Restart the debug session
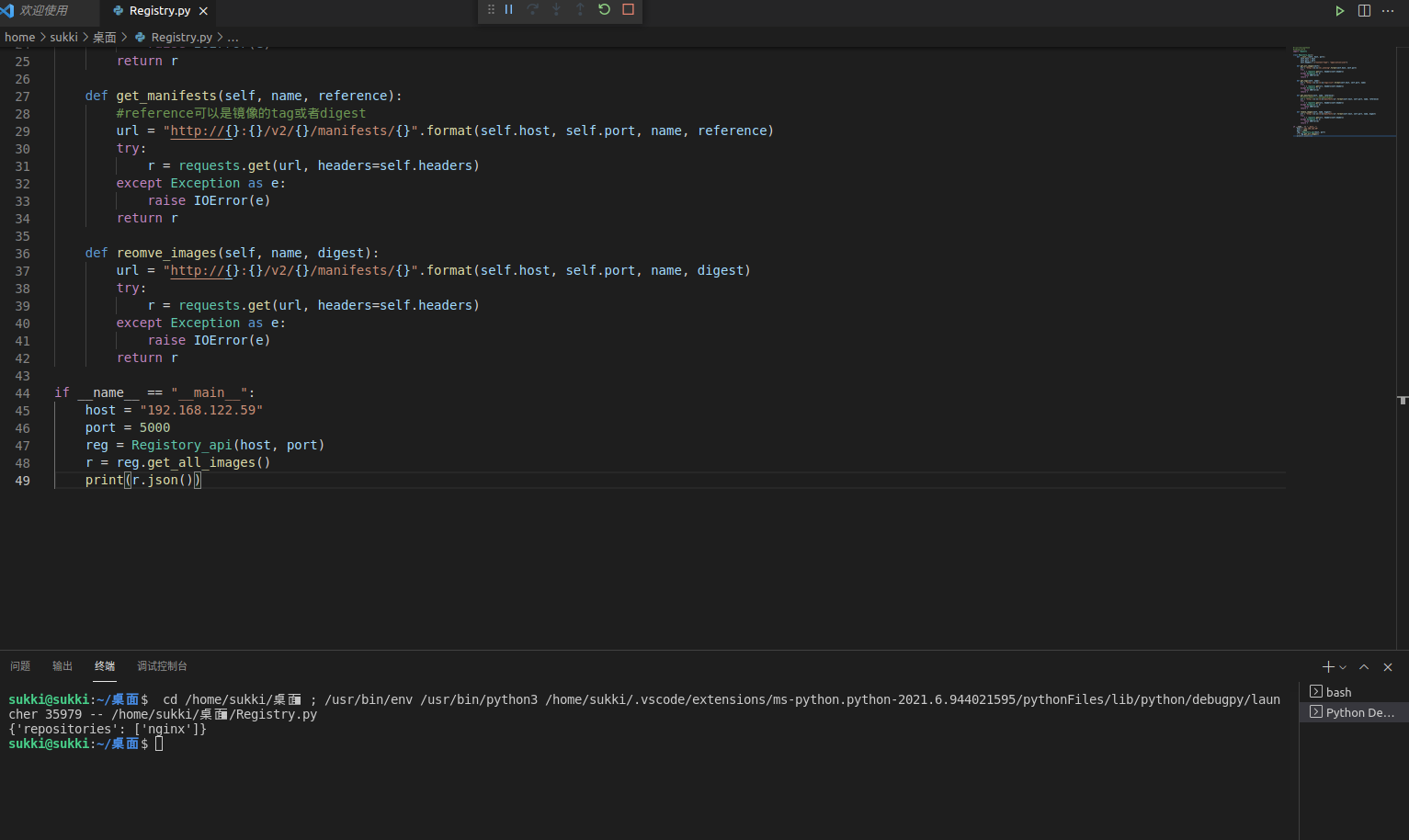Image resolution: width=1409 pixels, height=840 pixels. coord(604,10)
